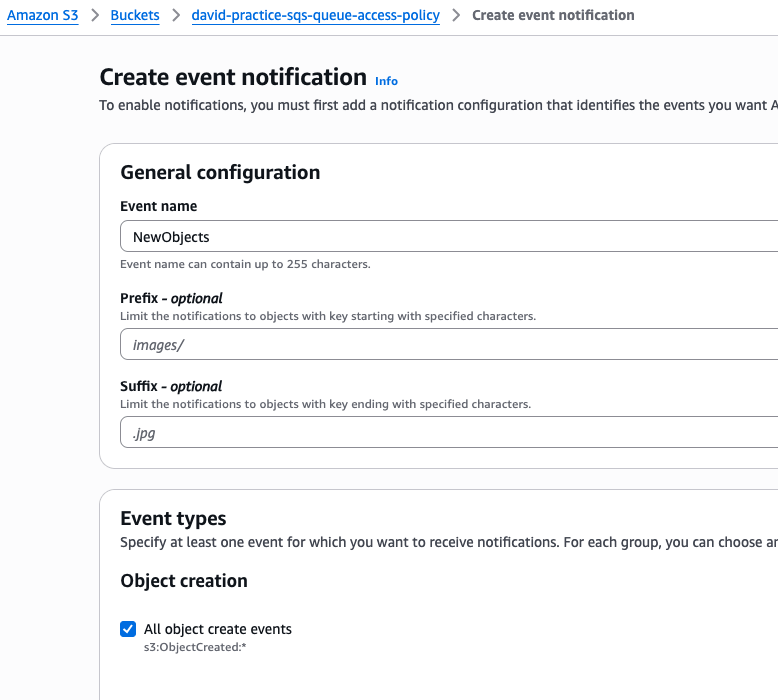778x700 pixels.
Task: Click the chevron before the current breadcrumb page
Action: [x=456, y=16]
